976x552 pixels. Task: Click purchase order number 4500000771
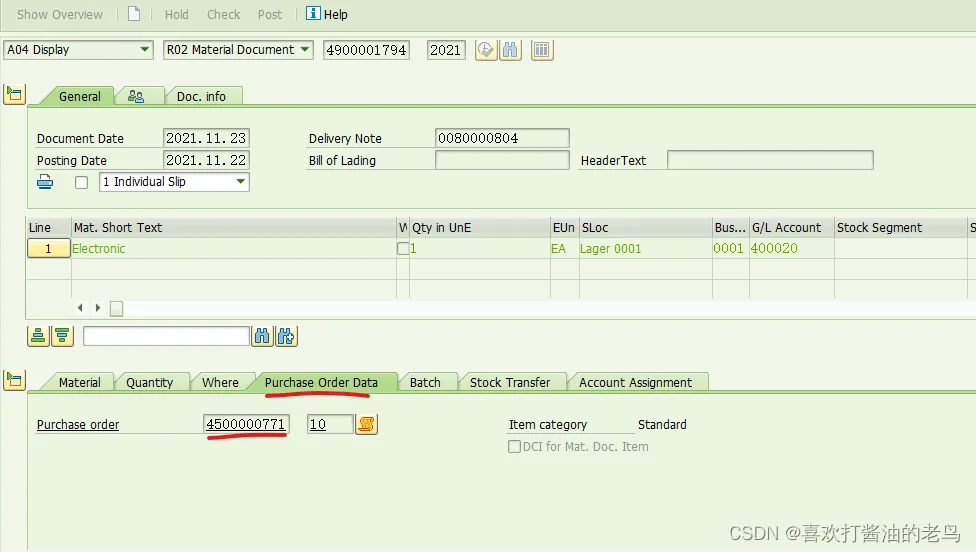[x=246, y=424]
